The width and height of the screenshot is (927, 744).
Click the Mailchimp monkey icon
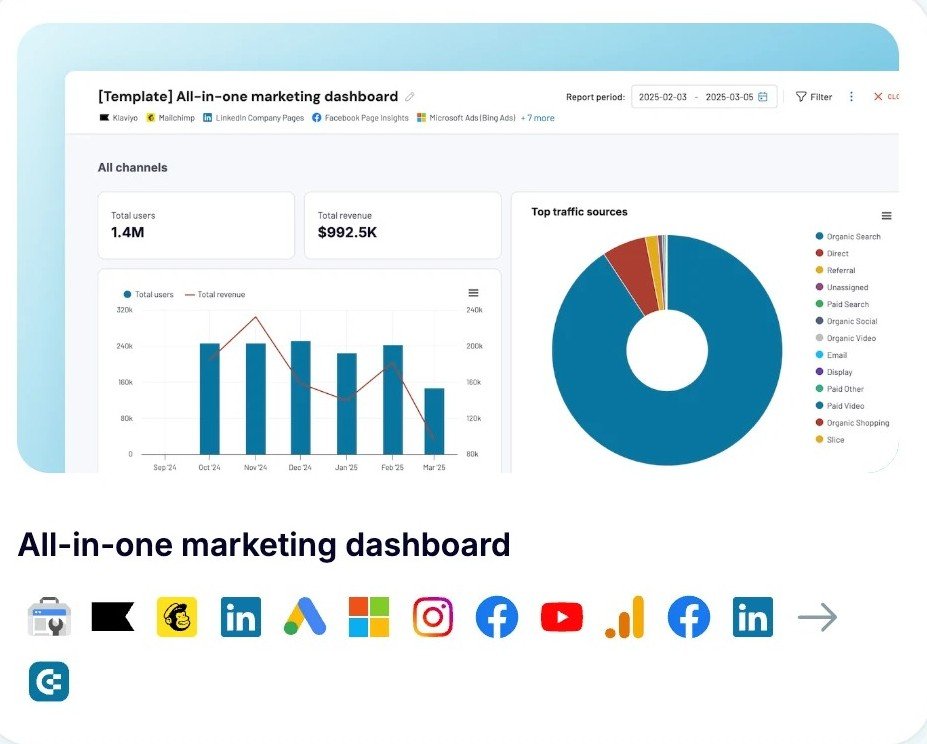coord(177,617)
